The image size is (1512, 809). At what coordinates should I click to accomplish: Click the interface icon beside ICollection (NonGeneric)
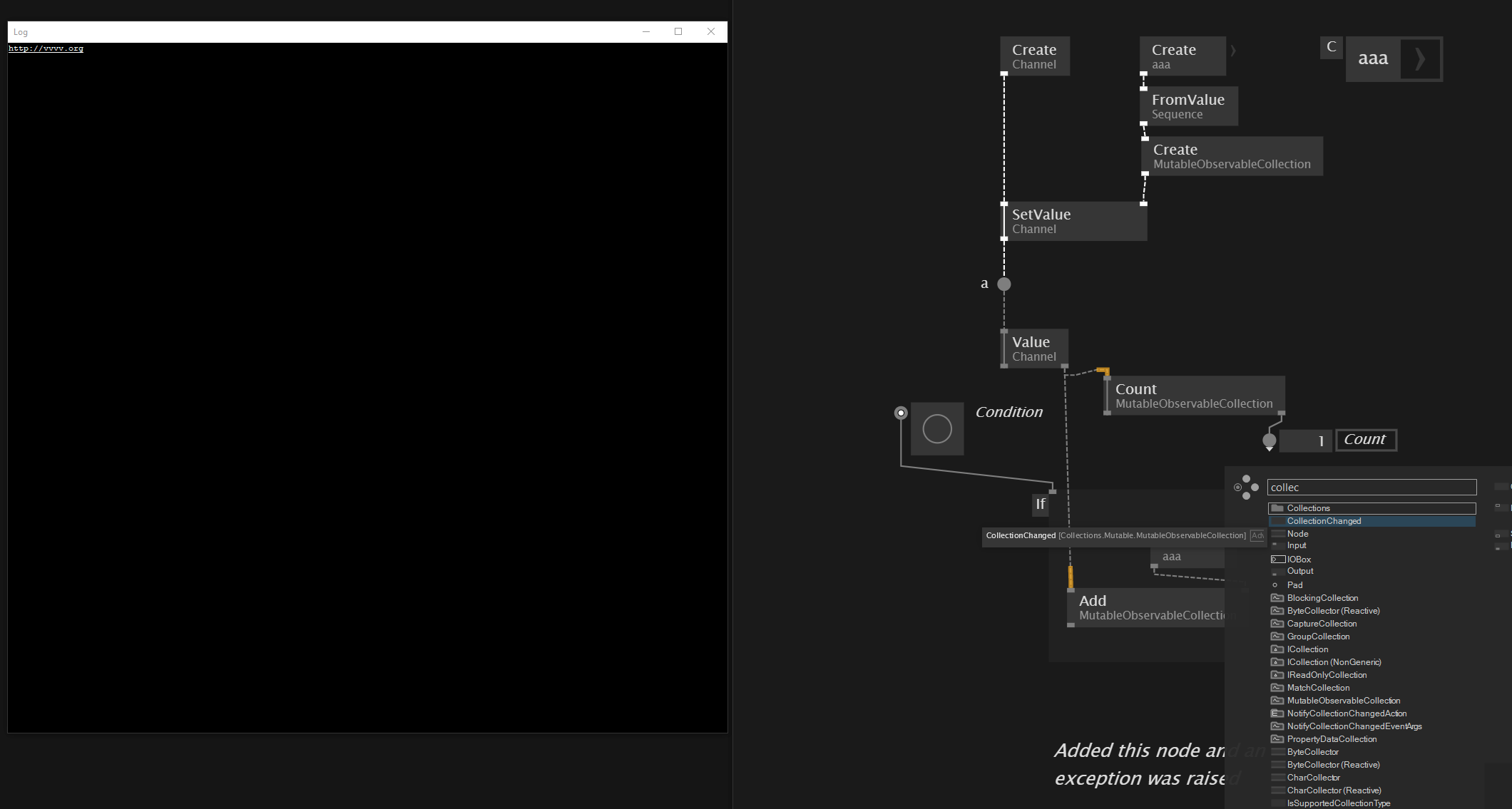click(x=1277, y=662)
